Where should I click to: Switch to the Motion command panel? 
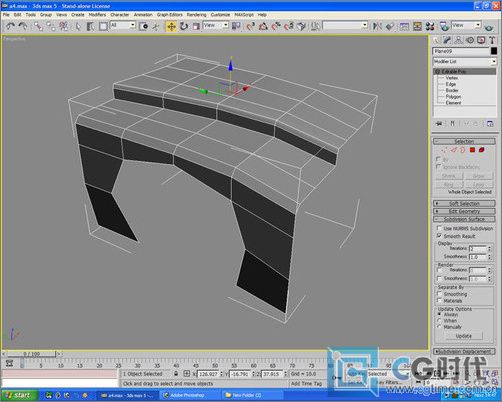click(x=470, y=40)
